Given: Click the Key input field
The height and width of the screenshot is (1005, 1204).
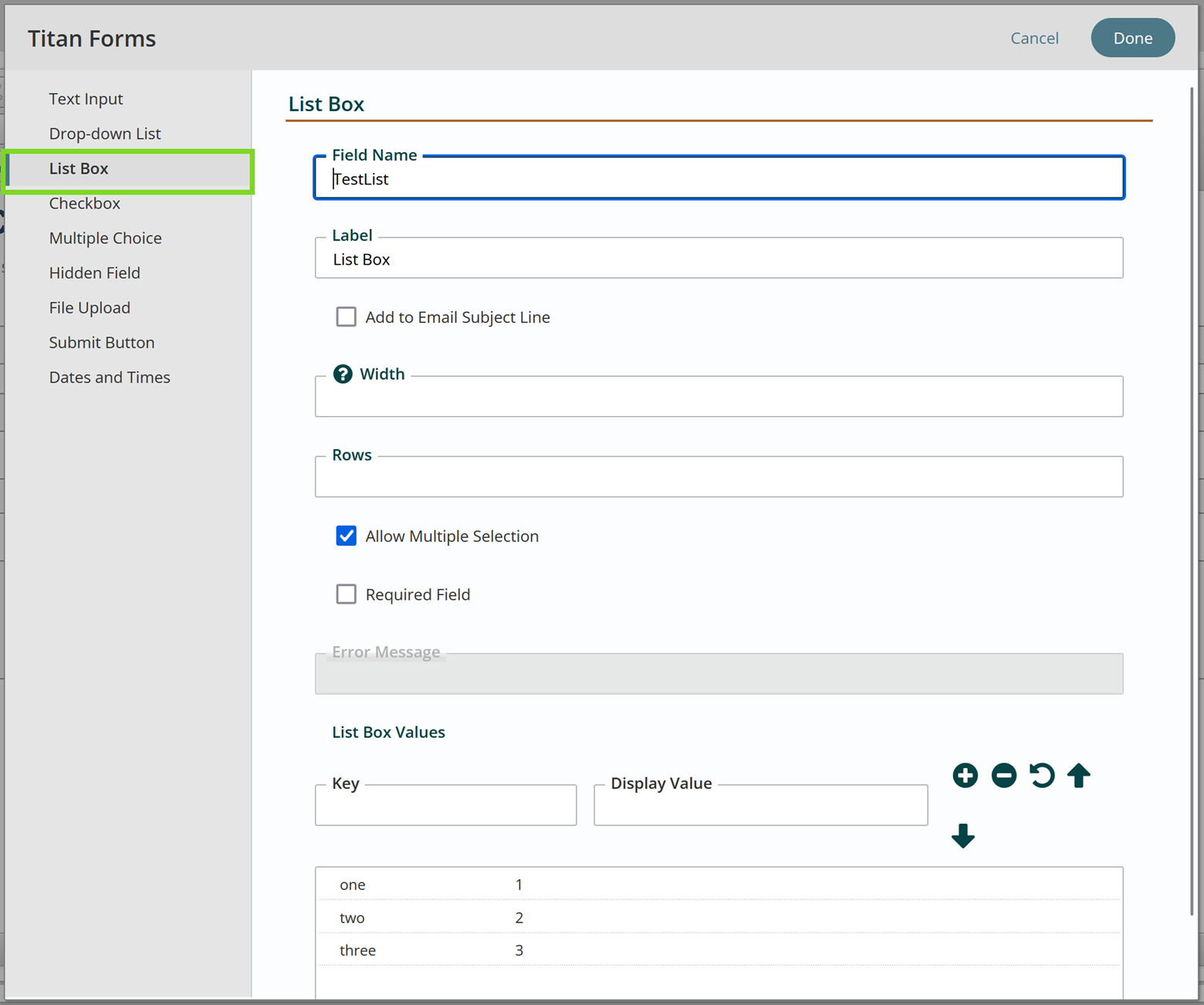Looking at the screenshot, I should pyautogui.click(x=445, y=805).
